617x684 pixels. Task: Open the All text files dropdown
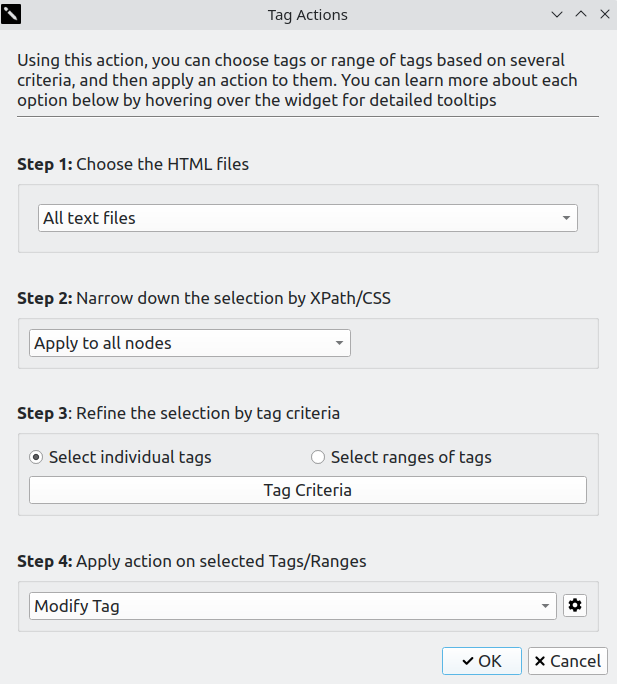[x=308, y=218]
